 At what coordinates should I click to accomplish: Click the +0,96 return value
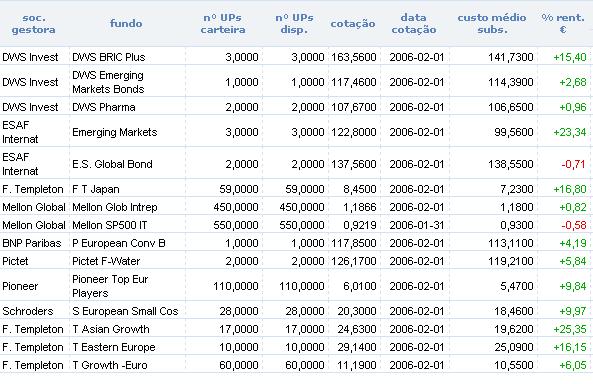coord(573,107)
